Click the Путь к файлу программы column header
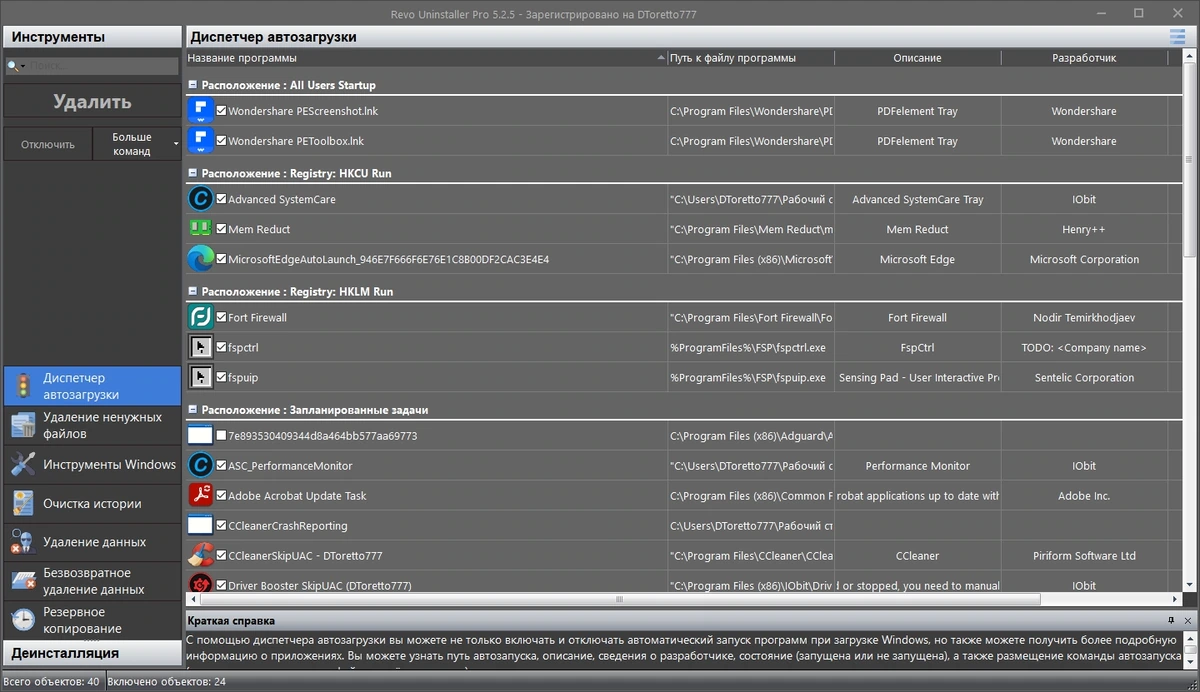The width and height of the screenshot is (1200, 692). [750, 58]
